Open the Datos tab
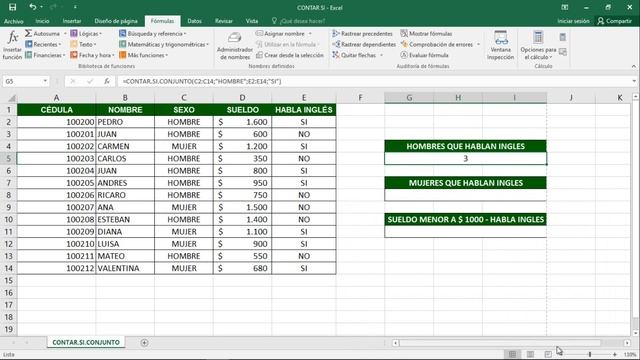Image resolution: width=640 pixels, height=360 pixels. (x=194, y=21)
